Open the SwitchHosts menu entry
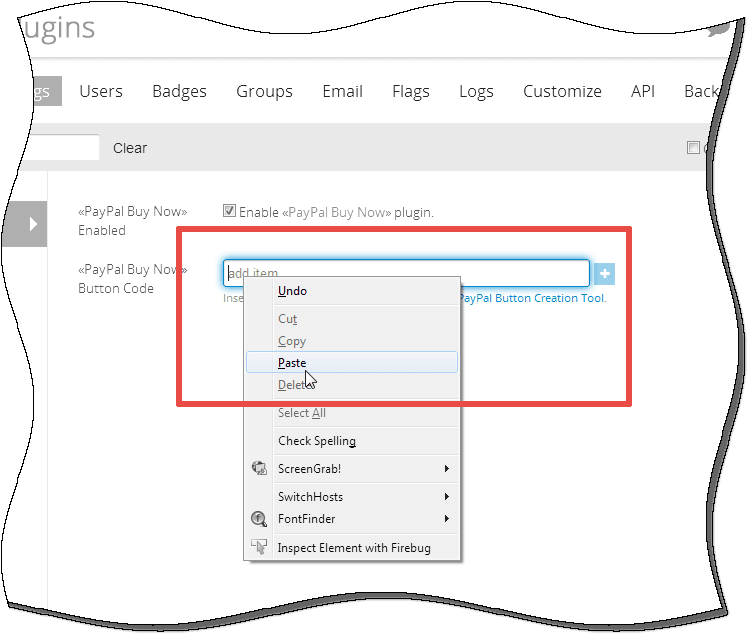Screen dimensions: 747x633 (x=352, y=497)
